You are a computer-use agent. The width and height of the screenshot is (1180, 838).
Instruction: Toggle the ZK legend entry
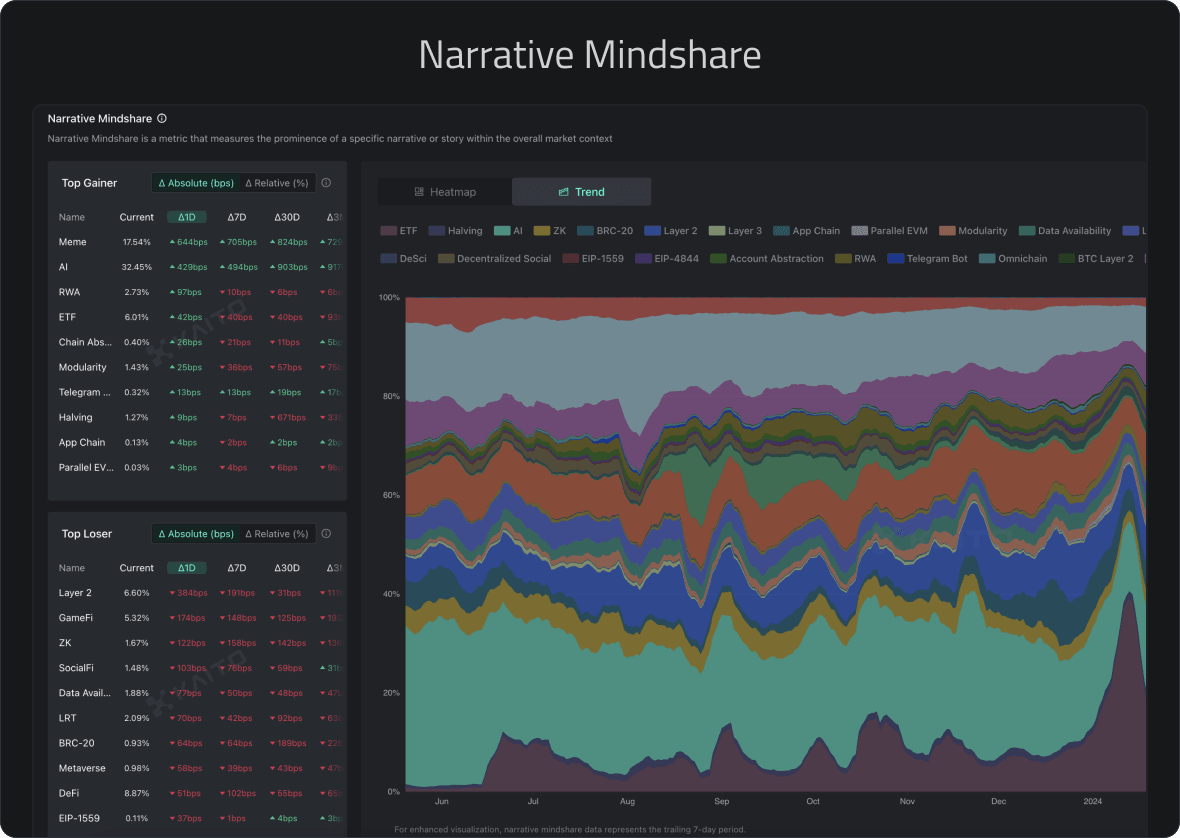coord(549,231)
